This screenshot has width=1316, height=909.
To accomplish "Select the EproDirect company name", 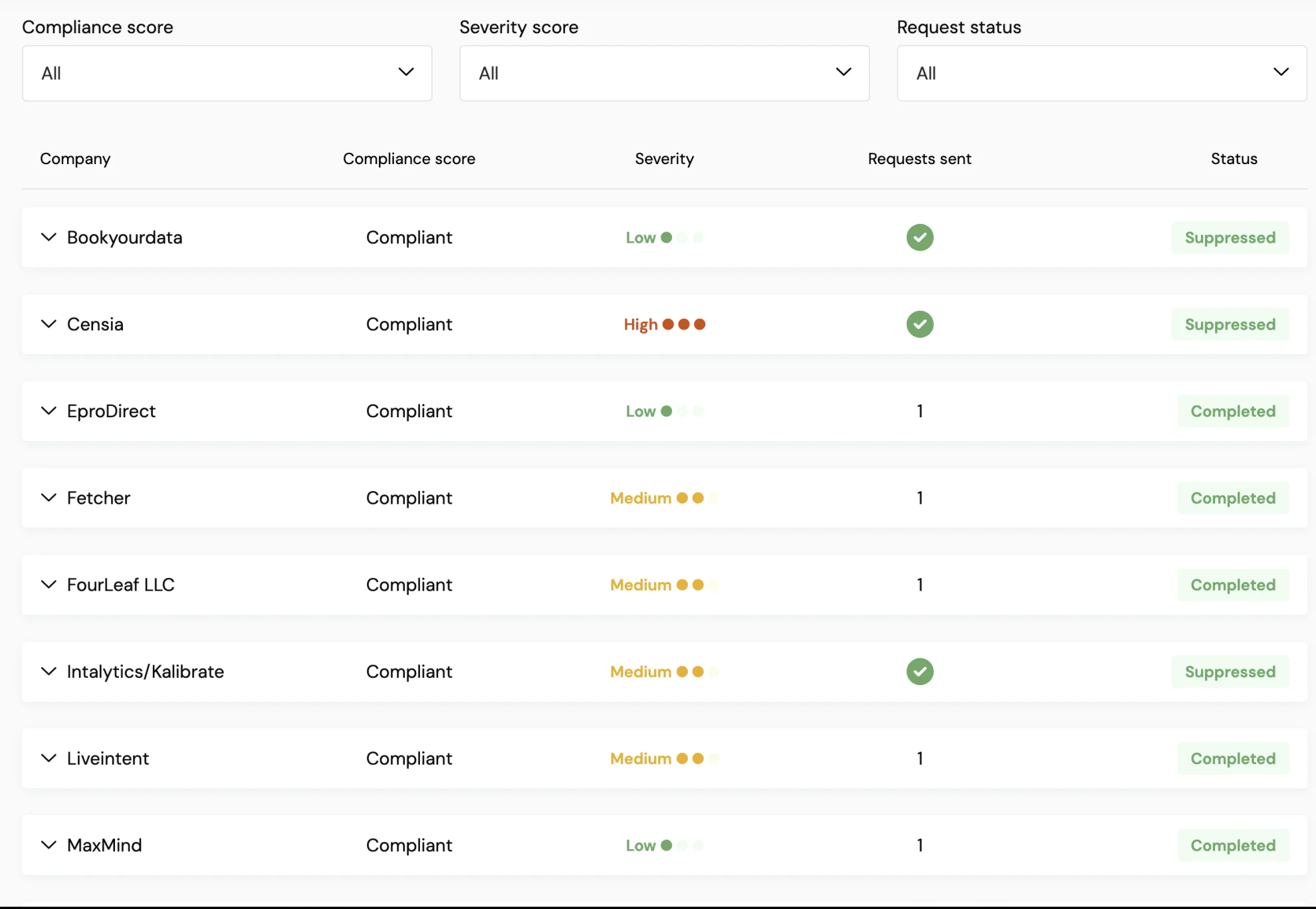I will 111,411.
